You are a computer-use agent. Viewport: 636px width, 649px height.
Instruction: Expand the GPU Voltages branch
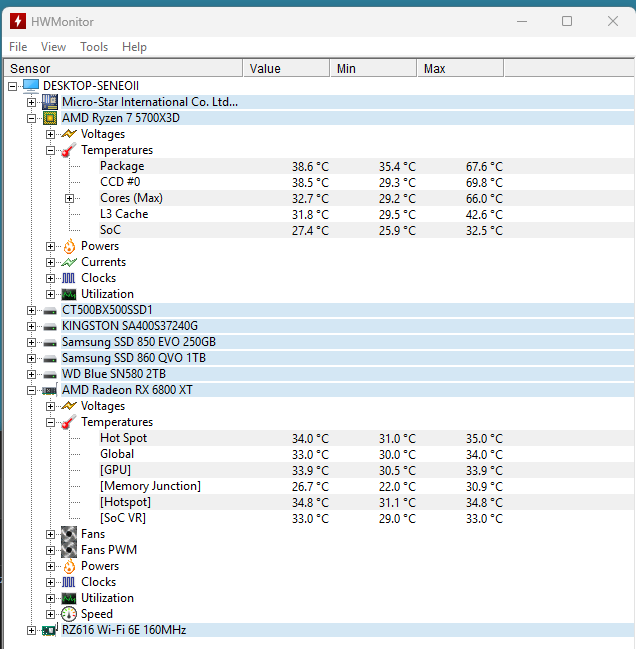[x=50, y=406]
